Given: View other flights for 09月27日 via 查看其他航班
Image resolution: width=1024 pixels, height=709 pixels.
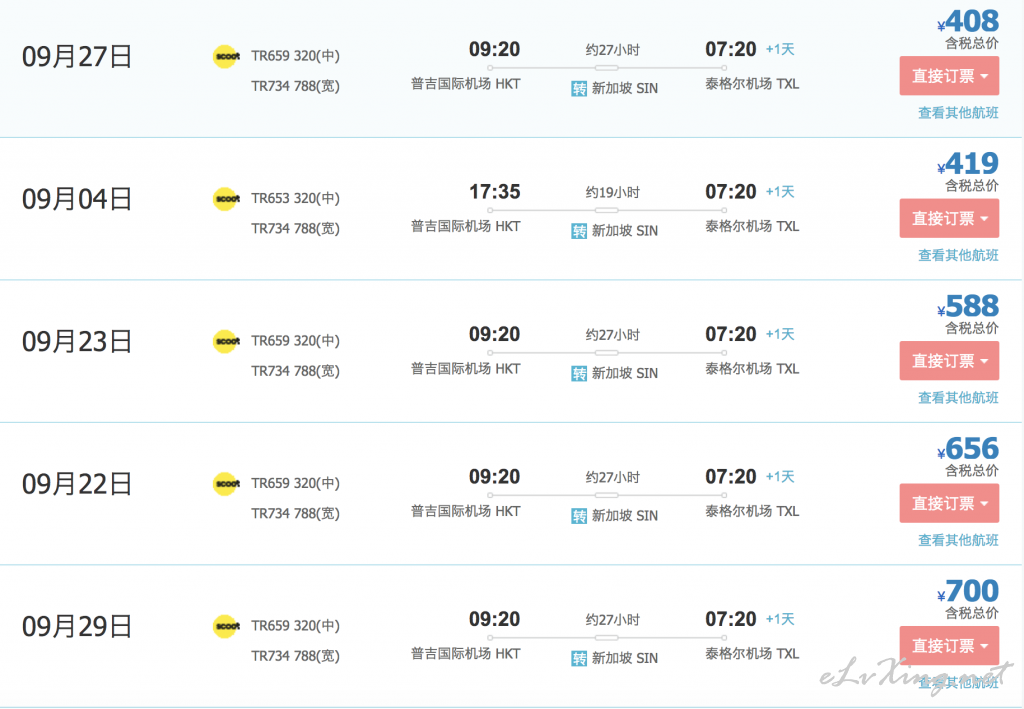Looking at the screenshot, I should 958,113.
